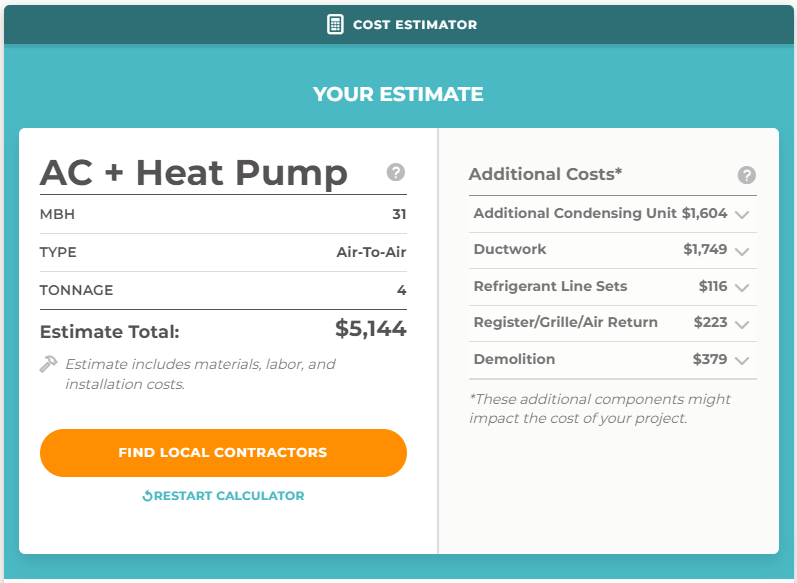The image size is (797, 583).
Task: Open help icon next to Additional Costs
Action: [746, 175]
